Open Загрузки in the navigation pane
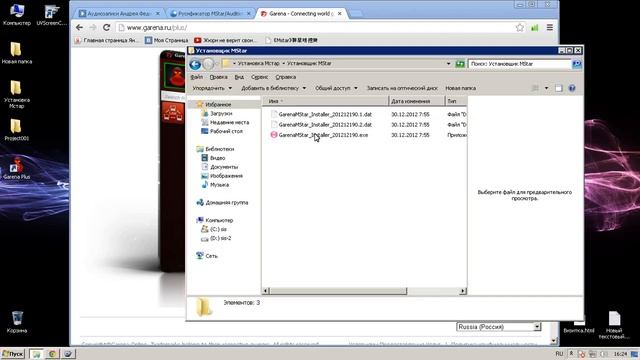 coord(221,113)
